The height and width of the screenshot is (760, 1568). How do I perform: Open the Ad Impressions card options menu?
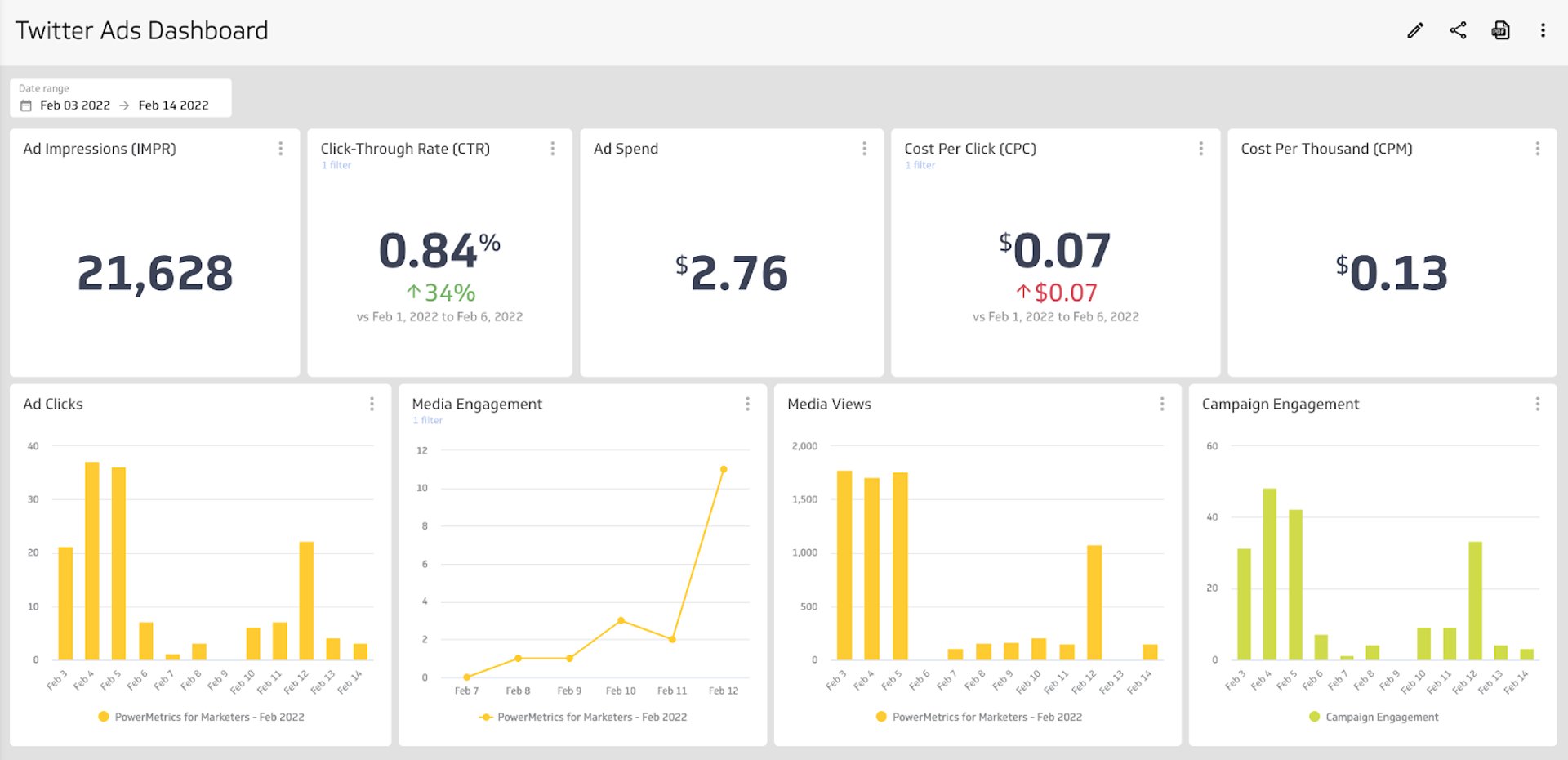[281, 149]
